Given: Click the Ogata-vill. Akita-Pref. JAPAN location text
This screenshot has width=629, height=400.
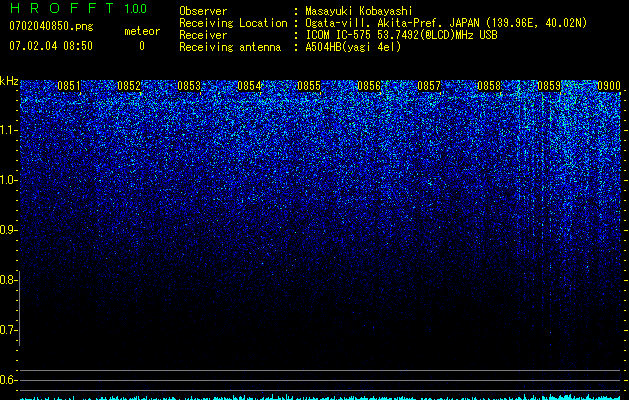Looking at the screenshot, I should coord(446,23).
